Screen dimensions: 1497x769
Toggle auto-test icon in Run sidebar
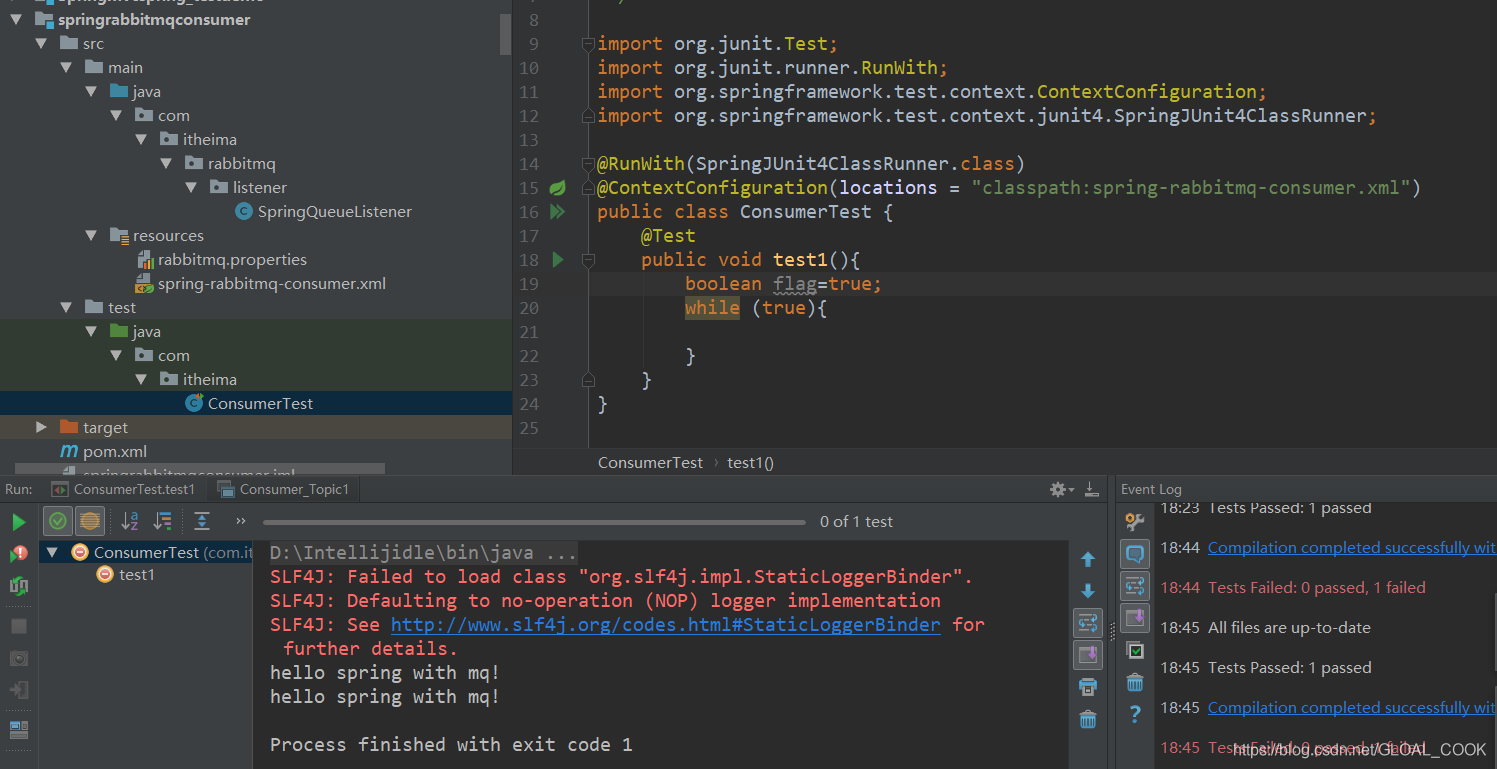(x=18, y=585)
